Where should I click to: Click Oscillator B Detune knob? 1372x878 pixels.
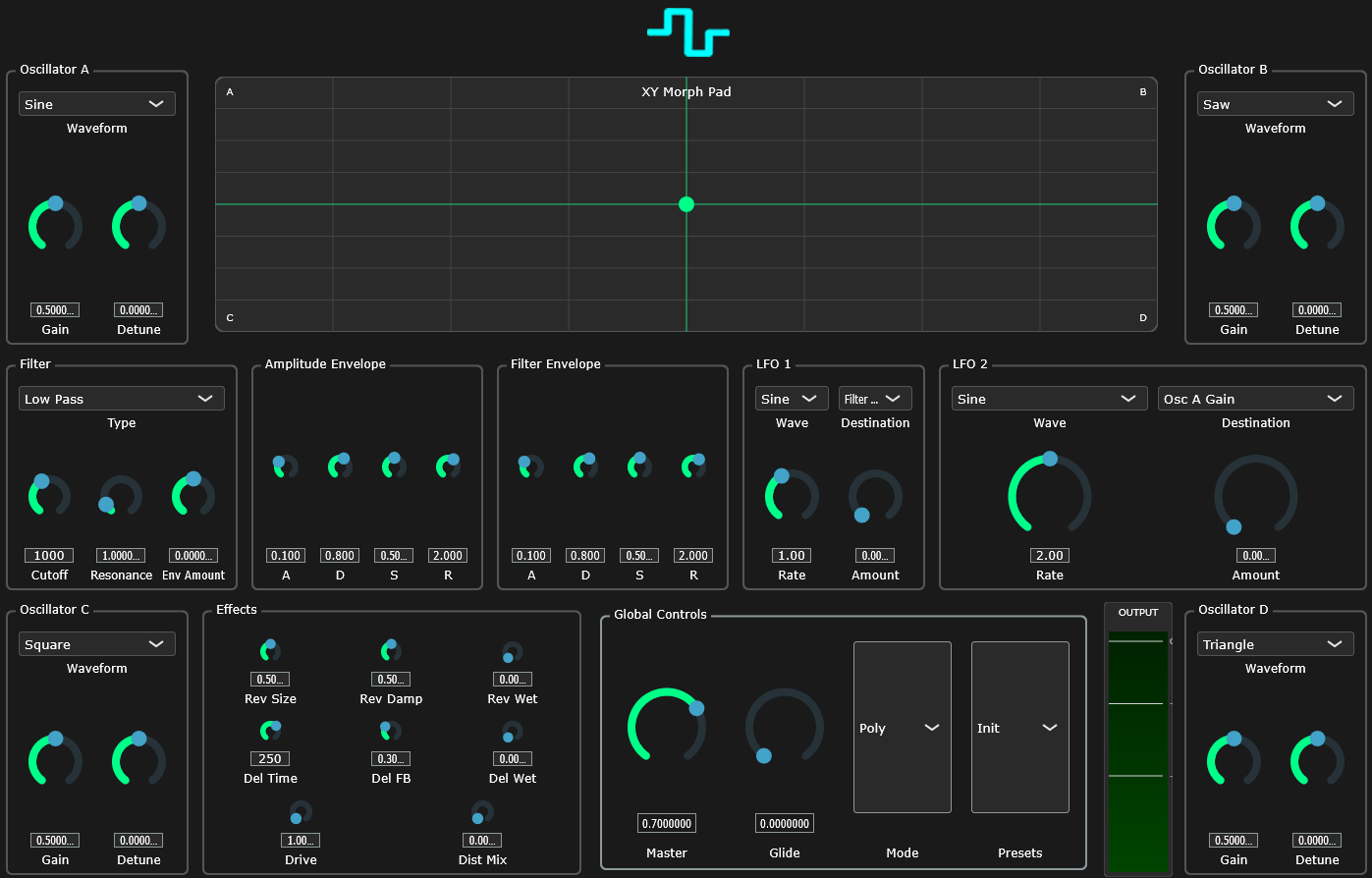point(1317,224)
